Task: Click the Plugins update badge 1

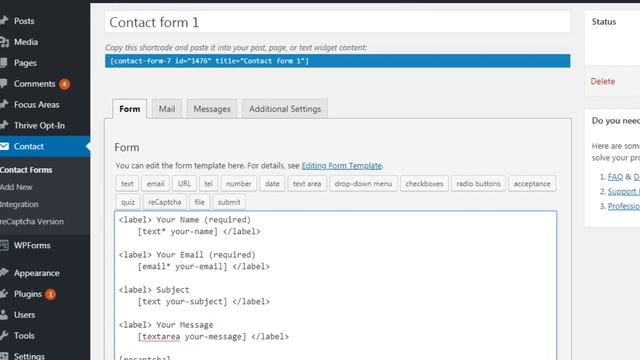Action: pyautogui.click(x=51, y=294)
